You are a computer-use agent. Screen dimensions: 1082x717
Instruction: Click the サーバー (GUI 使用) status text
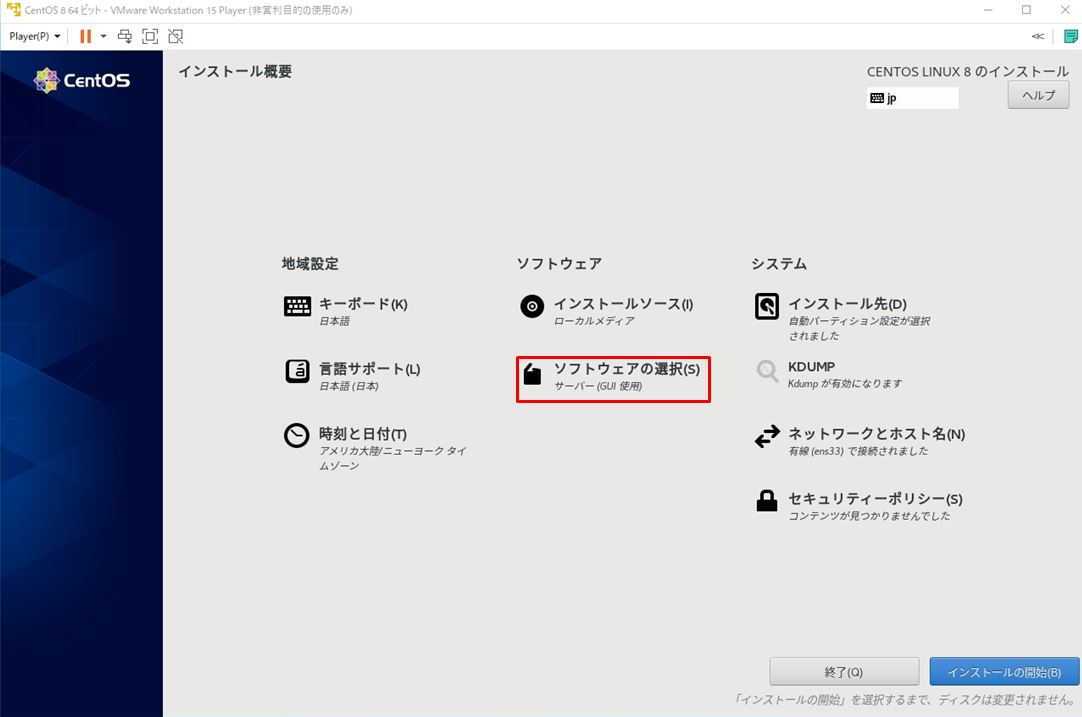pos(598,386)
